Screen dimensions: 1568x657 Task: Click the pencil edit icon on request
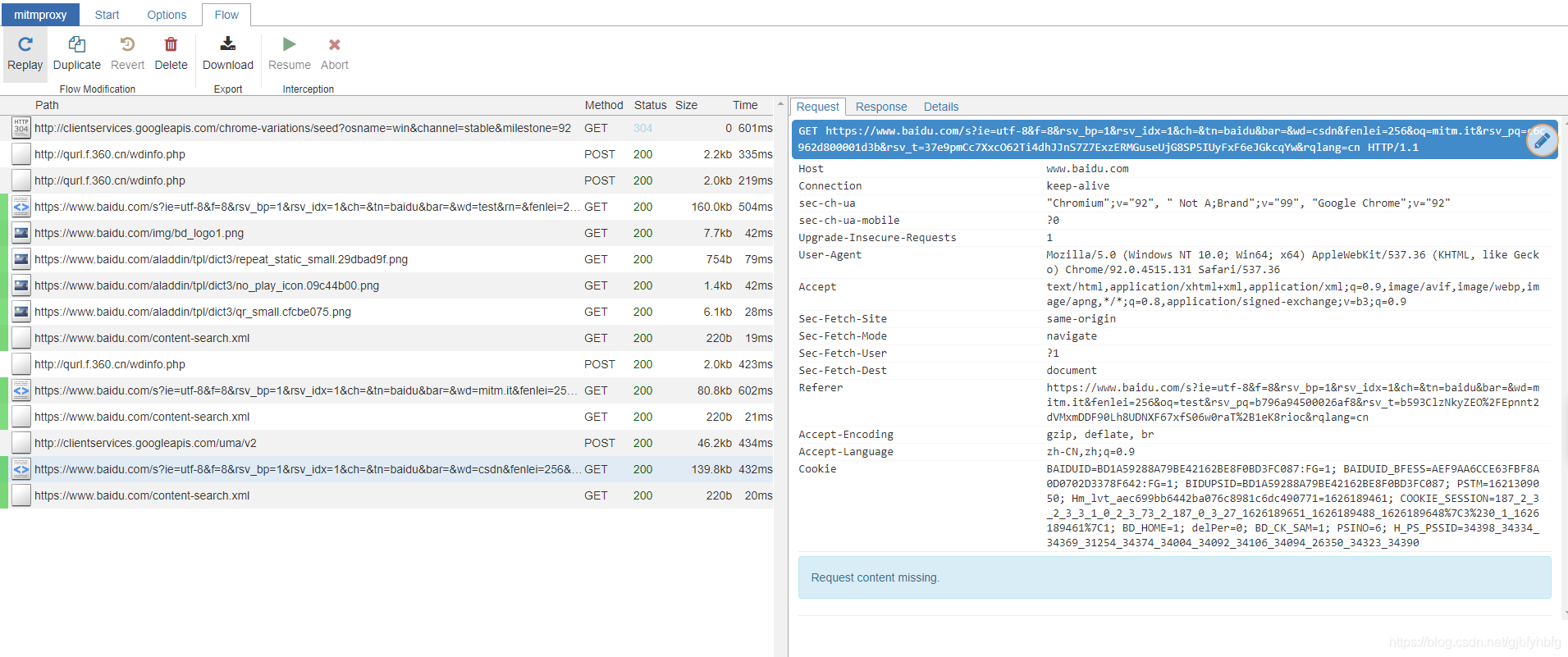click(1542, 141)
